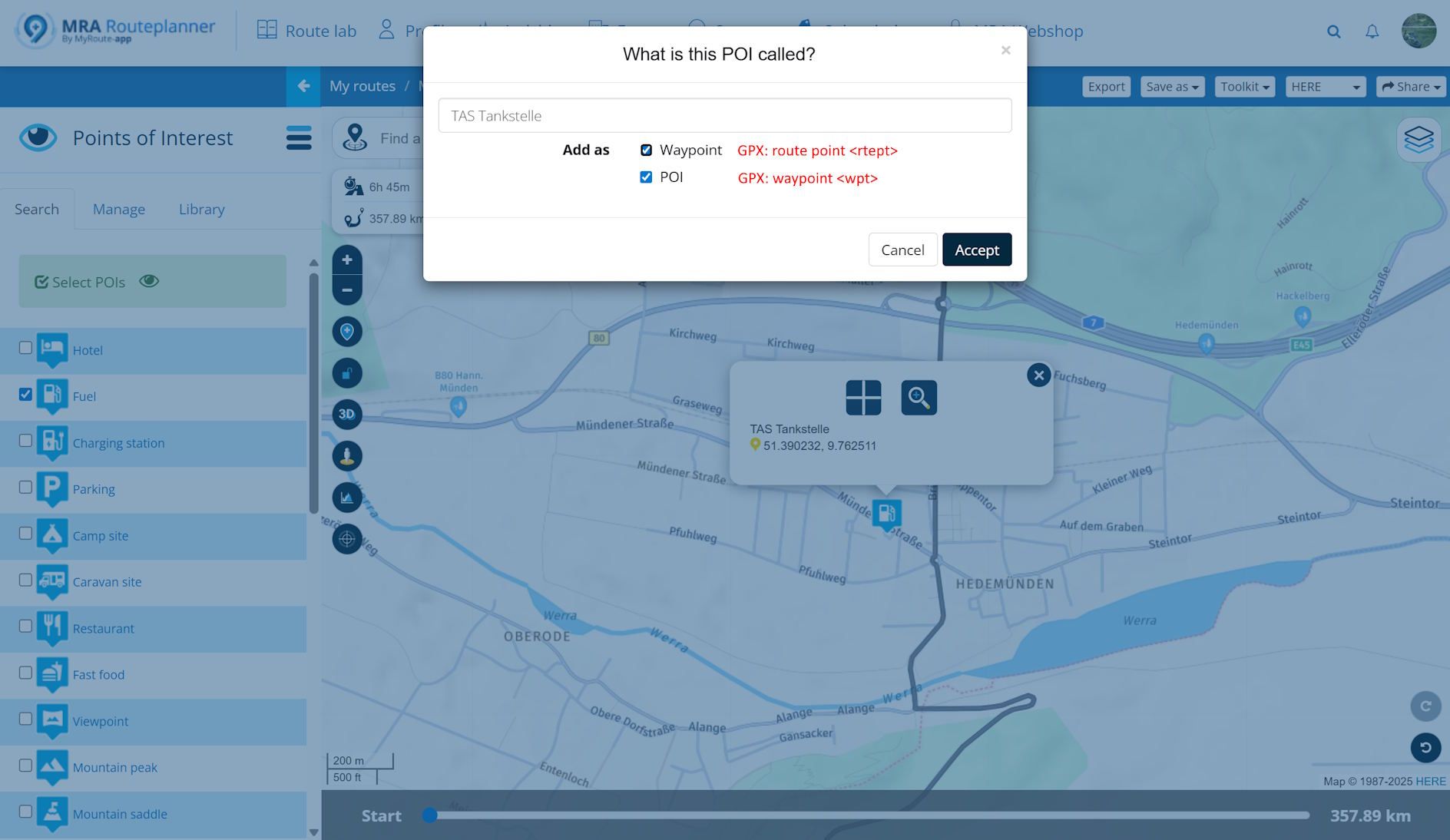Toggle the POI checkbox in dialog
The width and height of the screenshot is (1450, 840).
[646, 177]
